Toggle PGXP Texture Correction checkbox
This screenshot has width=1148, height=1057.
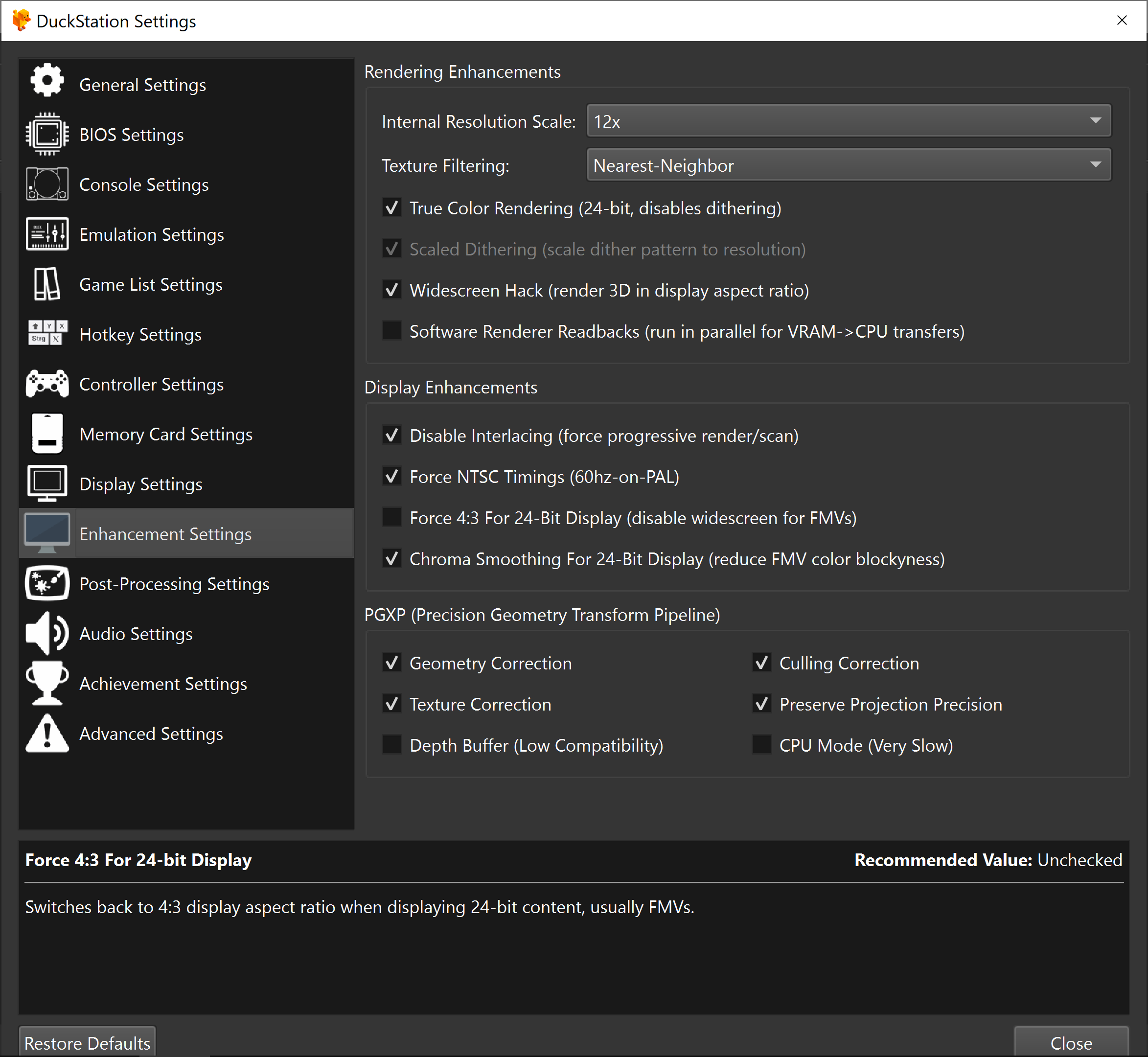[392, 704]
